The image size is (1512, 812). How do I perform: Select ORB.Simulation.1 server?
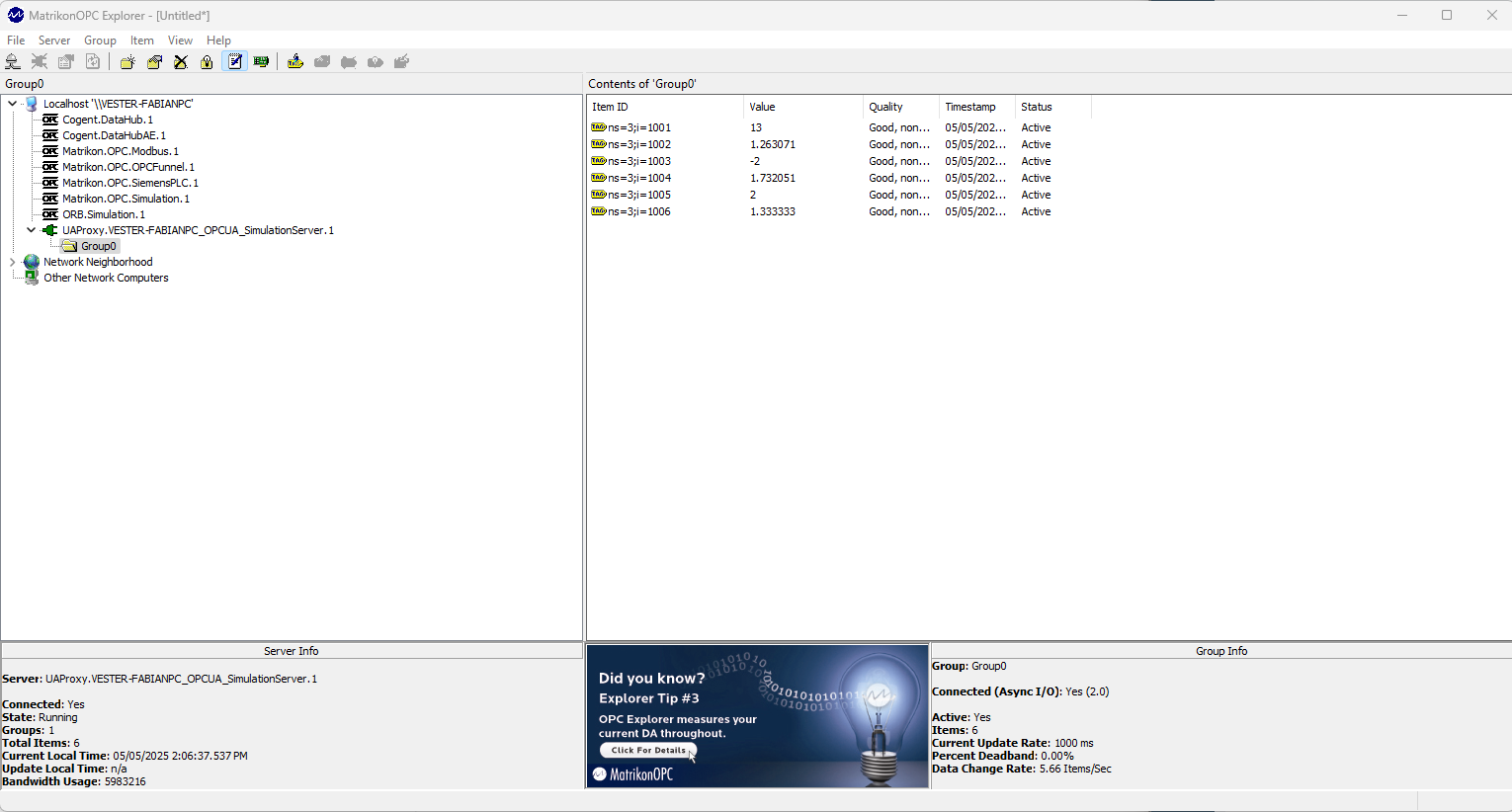point(104,214)
